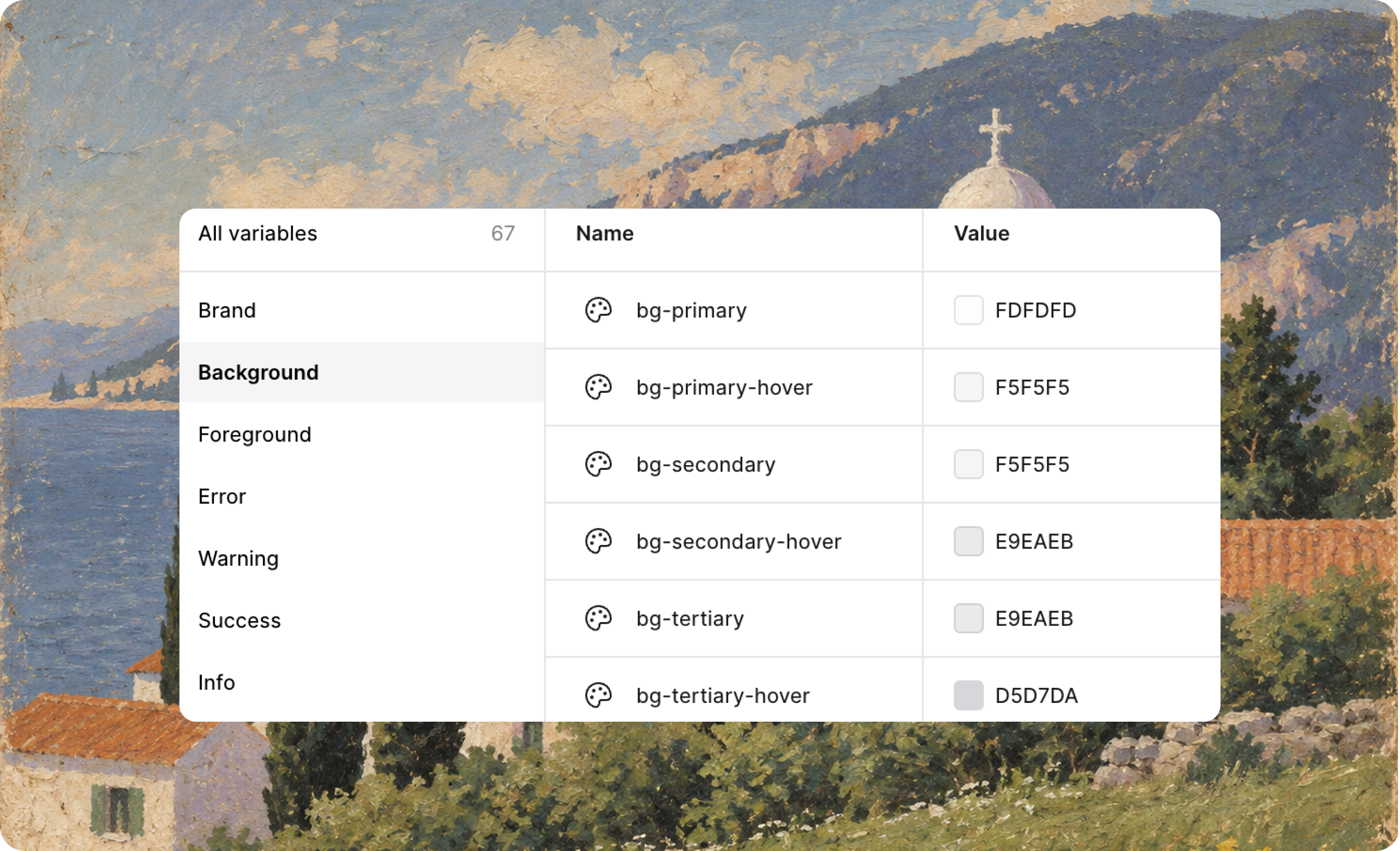Open the FDFDFD color swatch for bg-primary
Viewport: 1400px width, 851px height.
coord(969,310)
